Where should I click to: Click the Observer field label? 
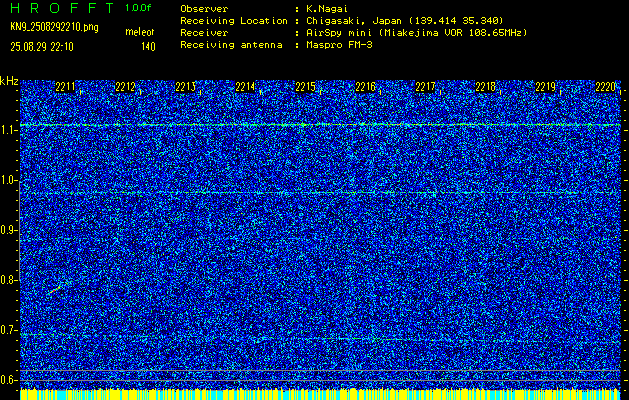tap(204, 9)
